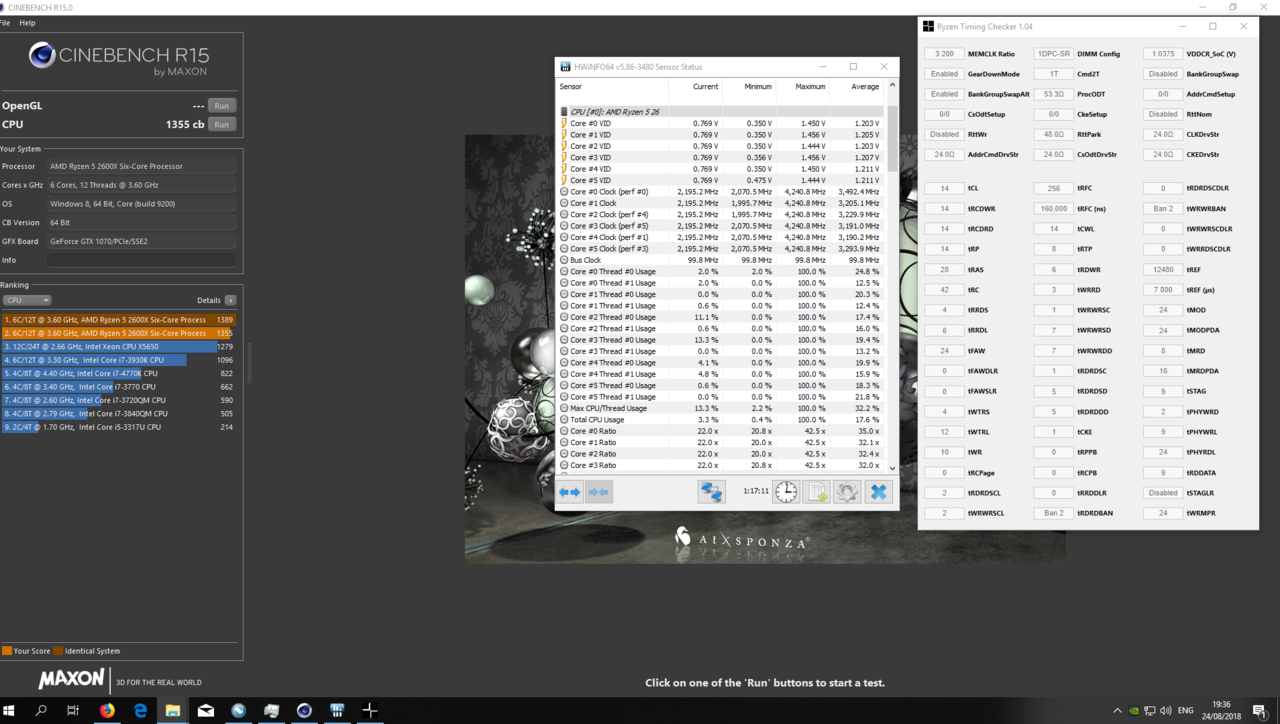Select ranking entry scoring 1355
Screen dimensions: 1280x724
(x=118, y=333)
